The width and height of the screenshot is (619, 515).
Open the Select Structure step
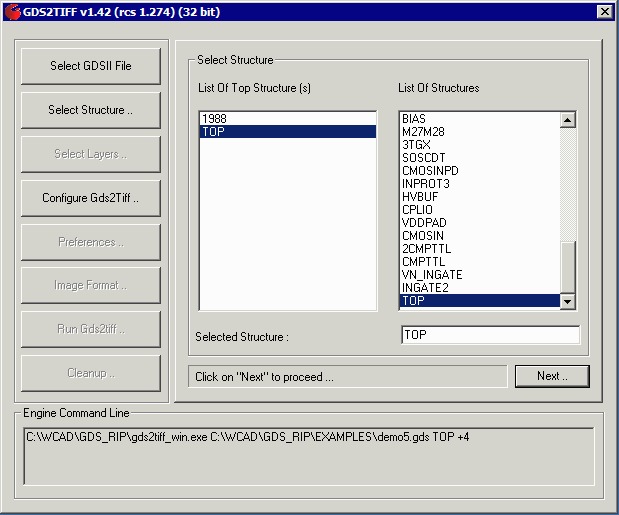tap(91, 110)
